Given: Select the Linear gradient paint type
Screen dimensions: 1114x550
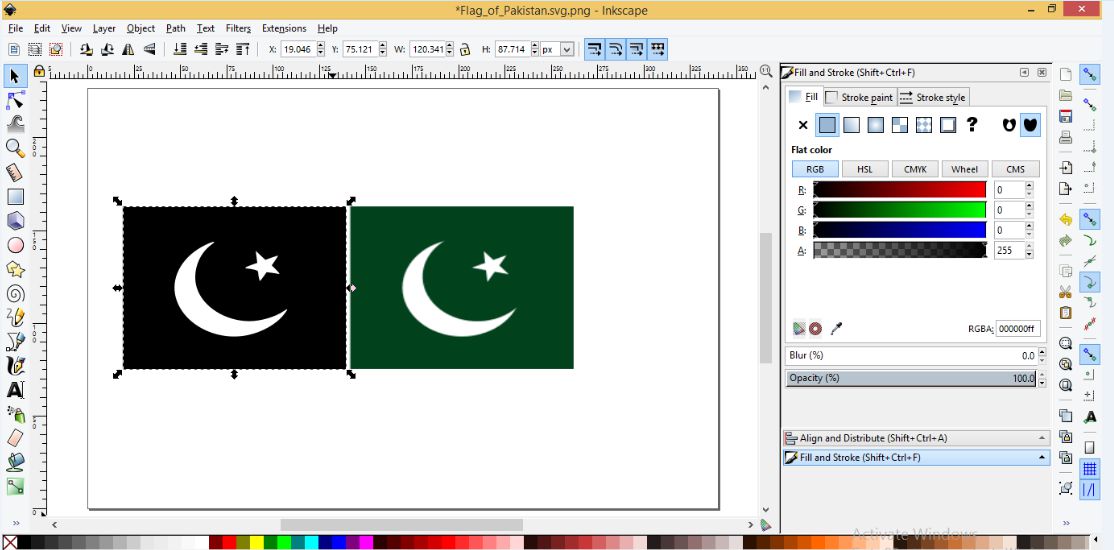Looking at the screenshot, I should coord(851,125).
